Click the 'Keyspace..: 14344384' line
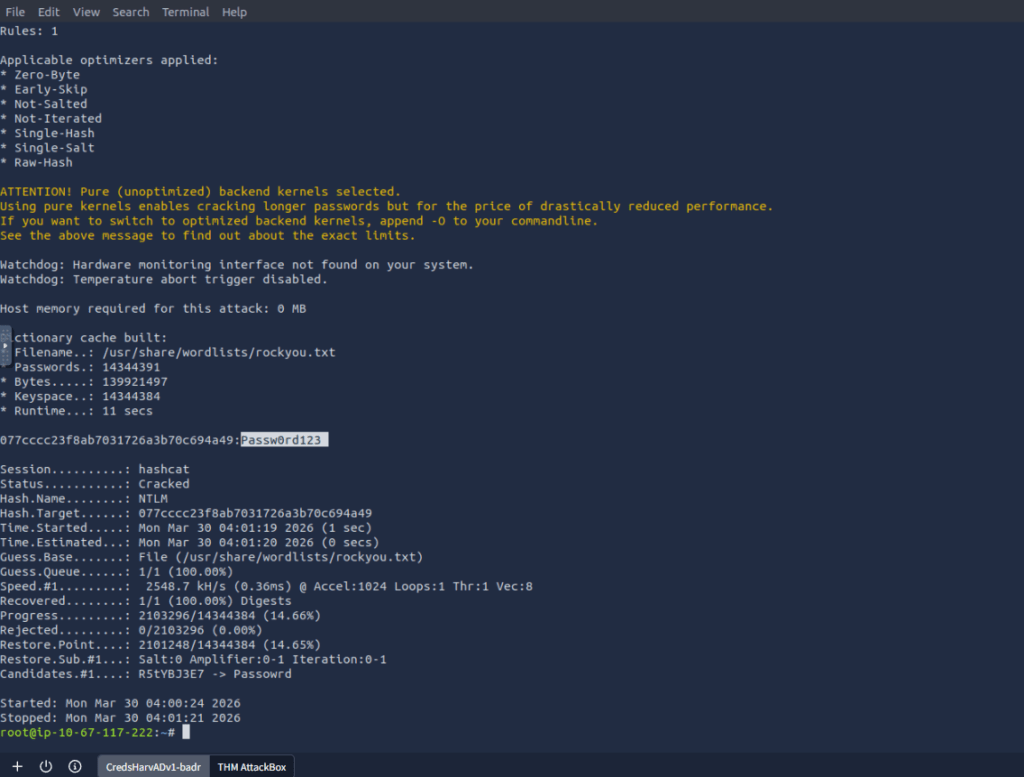The image size is (1024, 777). (80, 396)
